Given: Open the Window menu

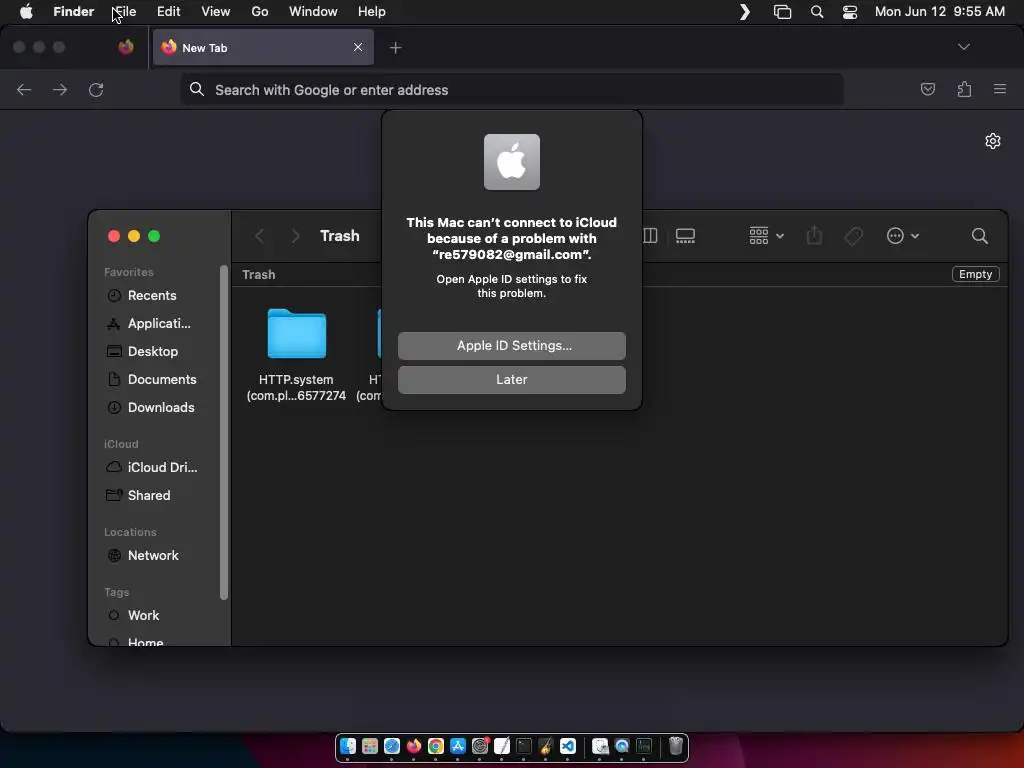Looking at the screenshot, I should 313,11.
